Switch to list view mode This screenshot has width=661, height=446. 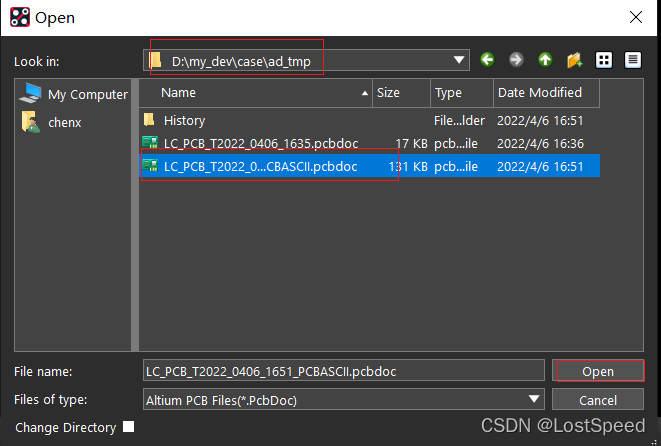tap(604, 60)
